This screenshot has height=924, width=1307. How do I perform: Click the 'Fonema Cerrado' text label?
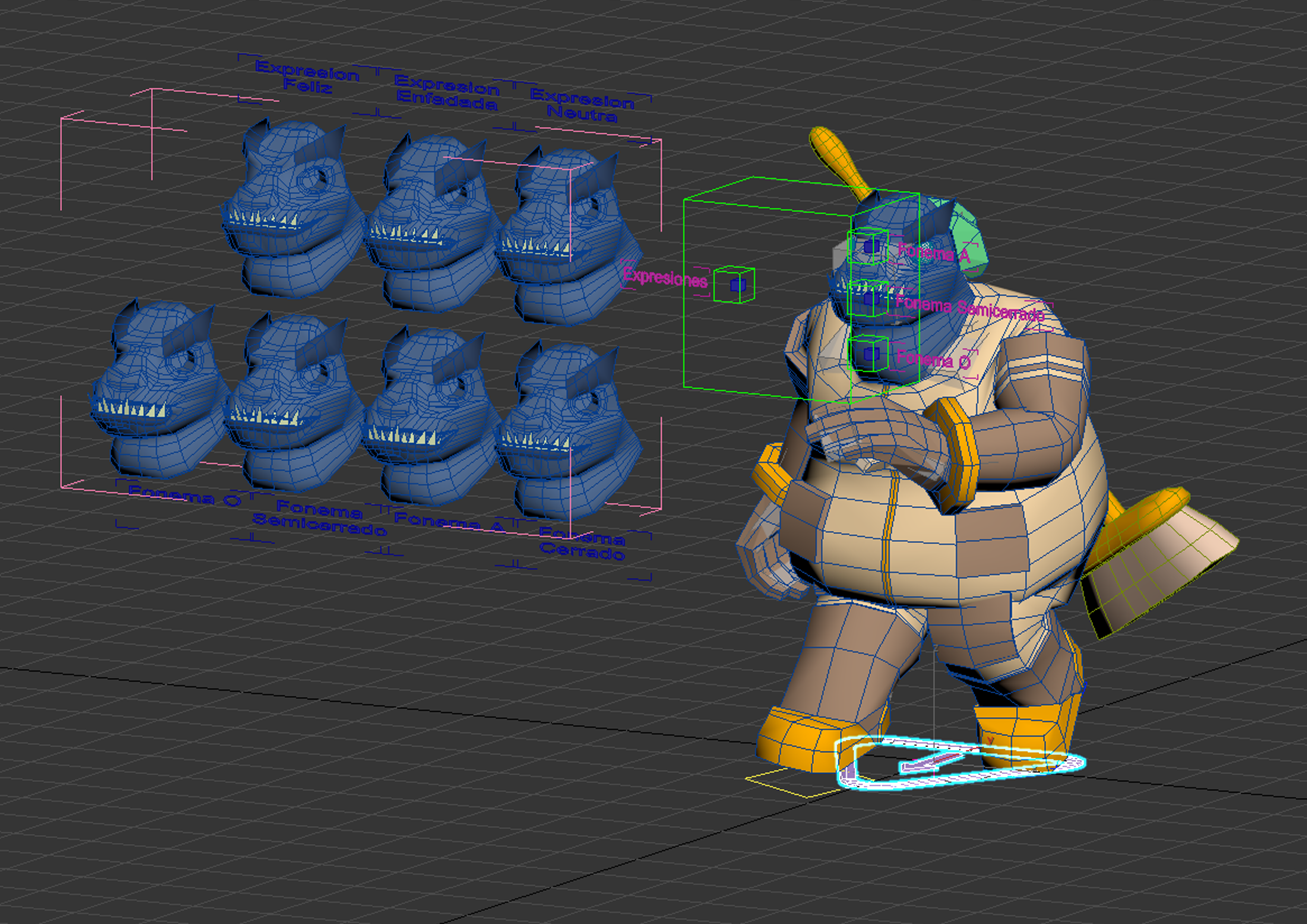[x=582, y=544]
